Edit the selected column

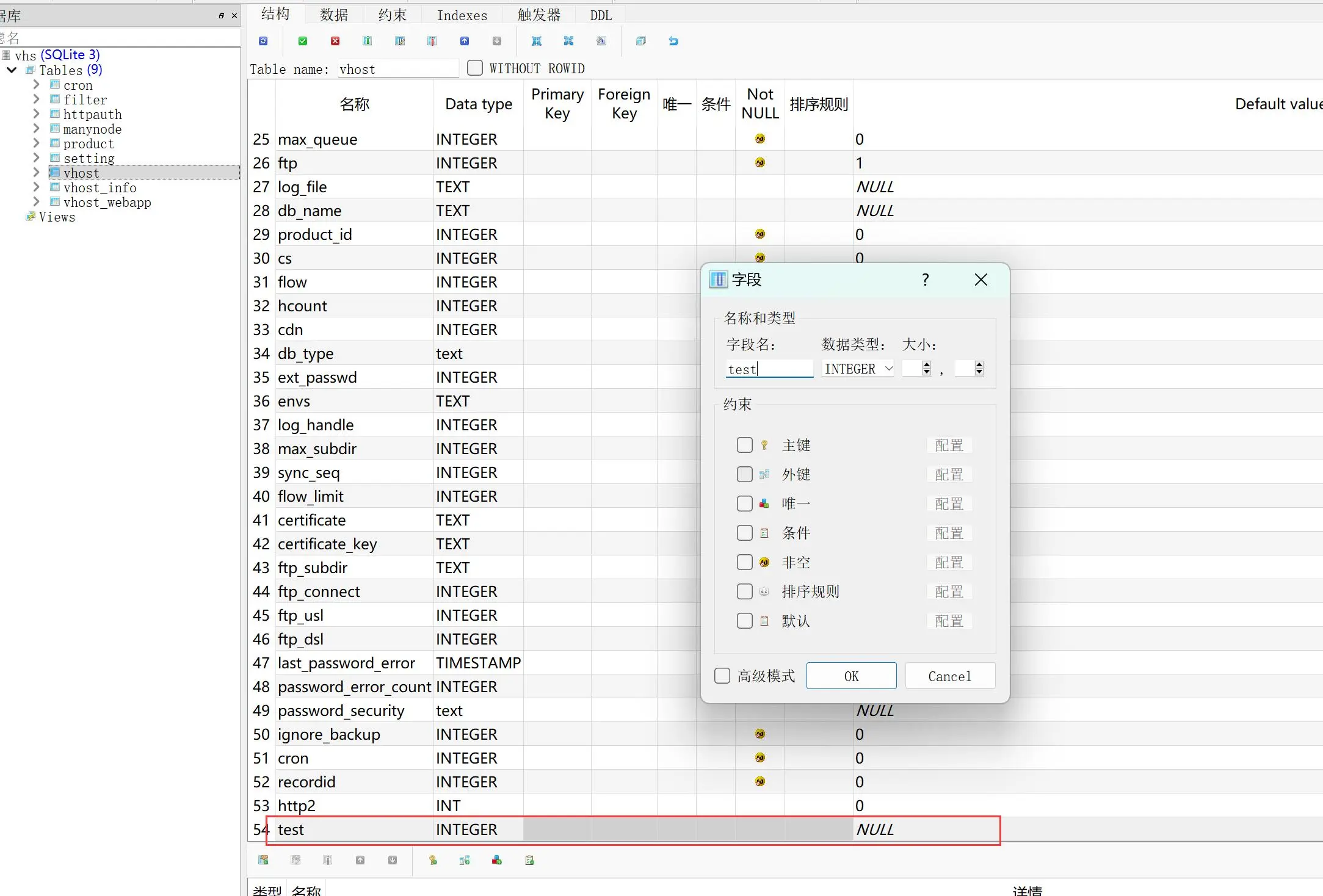400,41
